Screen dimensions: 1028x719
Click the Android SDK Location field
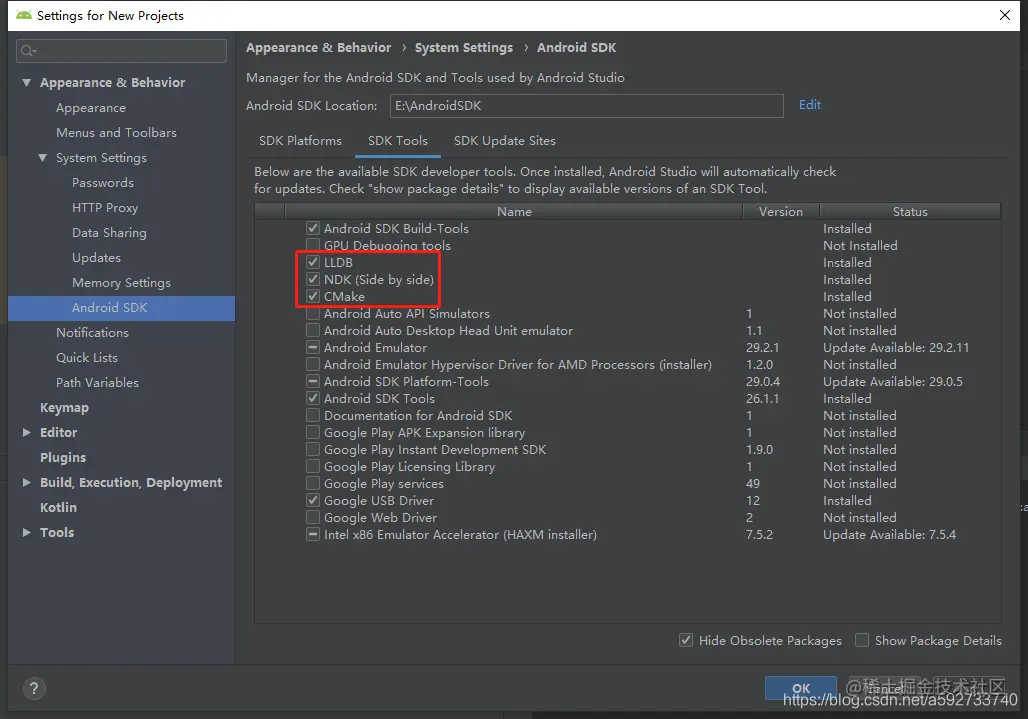(586, 106)
